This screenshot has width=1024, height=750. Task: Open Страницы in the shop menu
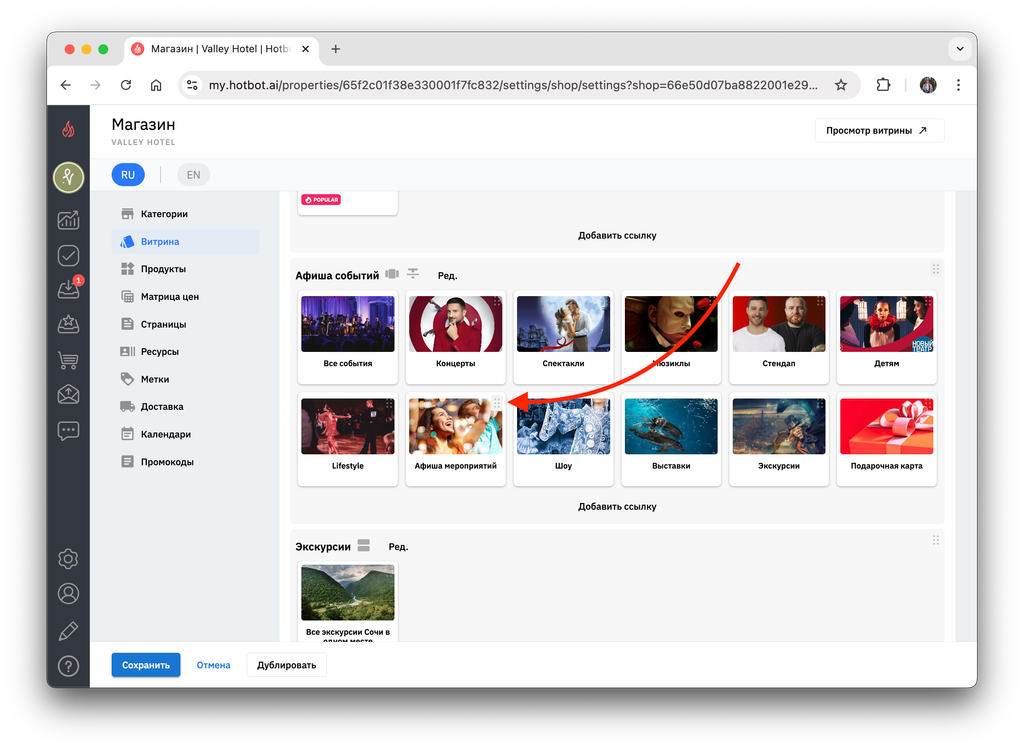(x=185, y=324)
